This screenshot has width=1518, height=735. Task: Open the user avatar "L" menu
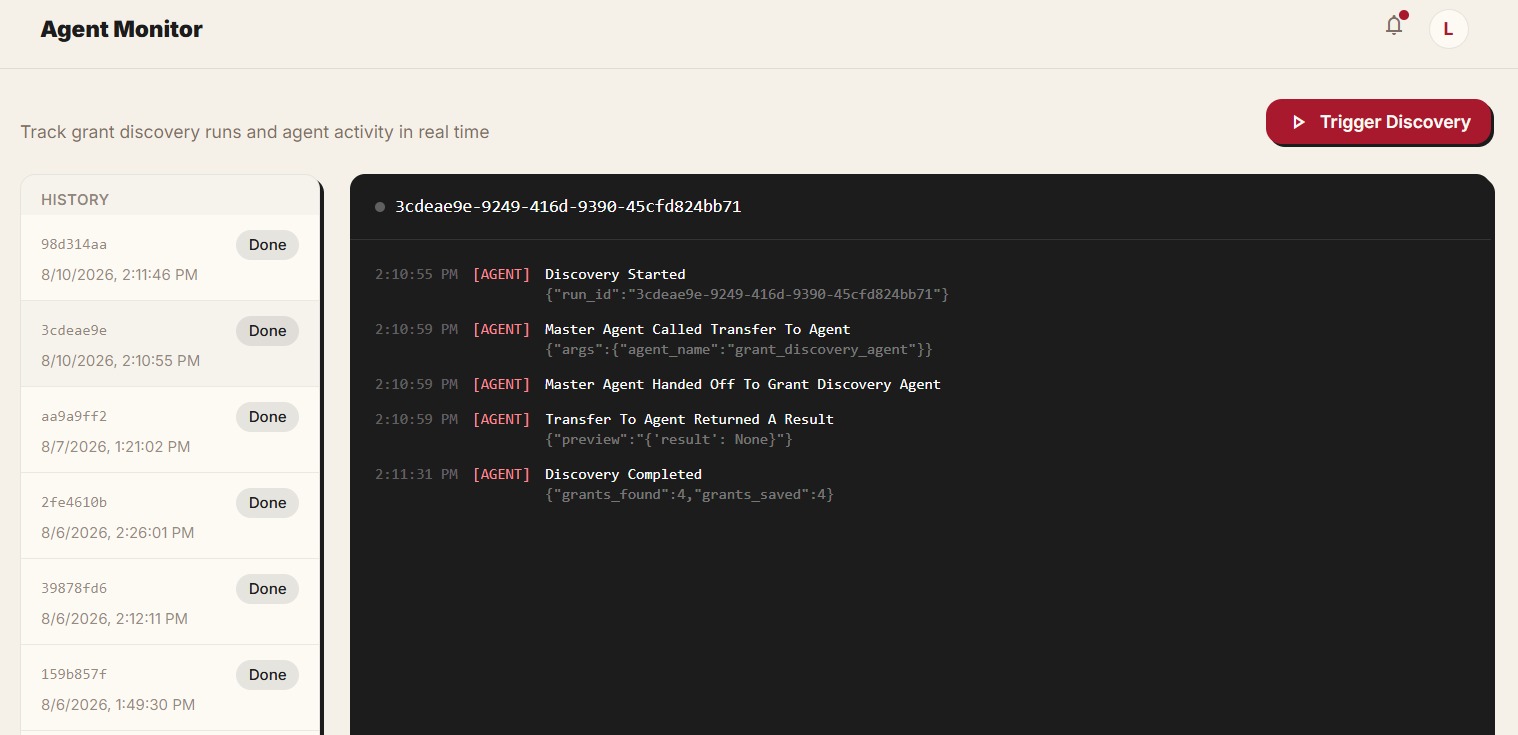(1448, 29)
